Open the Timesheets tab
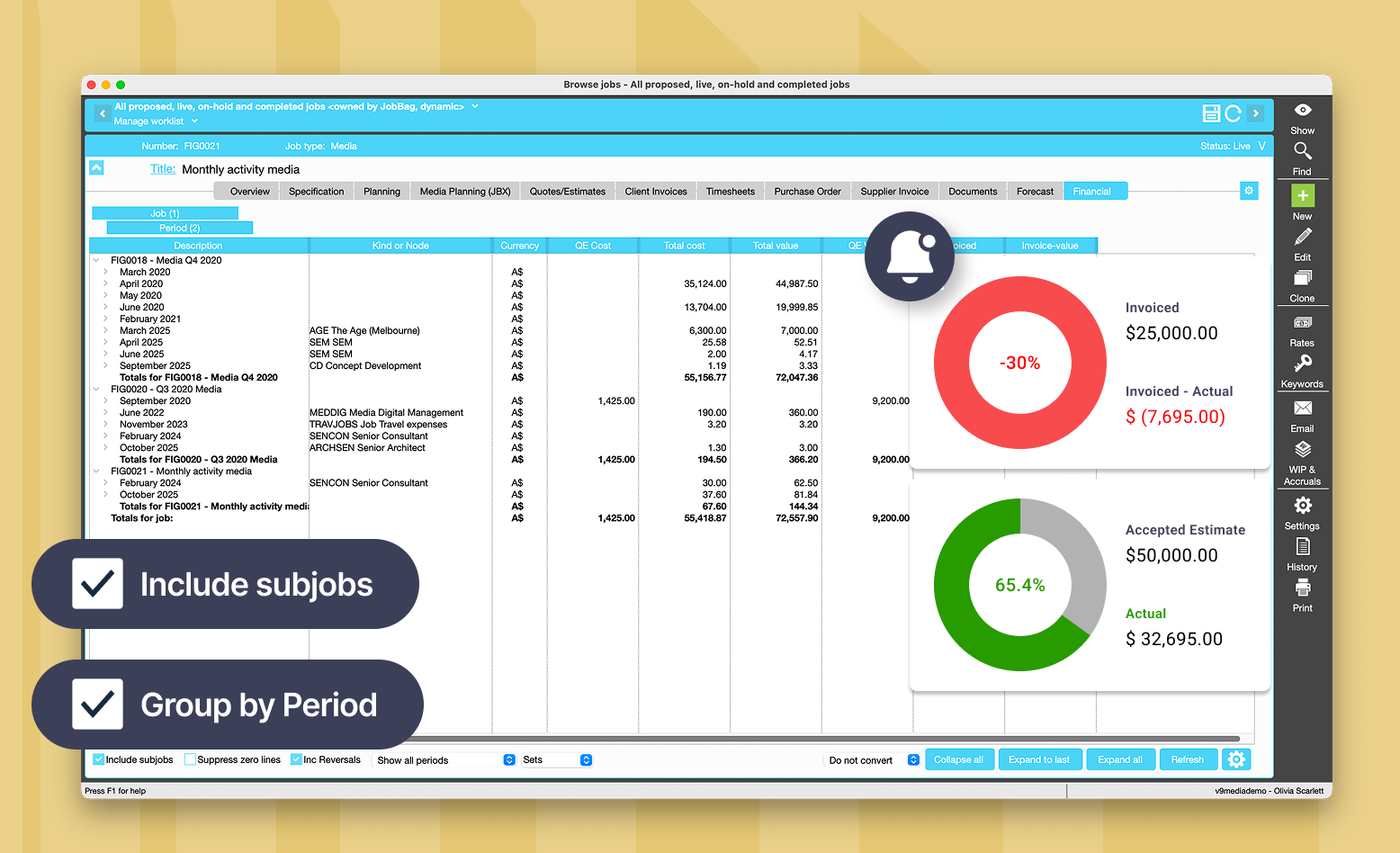1400x853 pixels. click(731, 192)
